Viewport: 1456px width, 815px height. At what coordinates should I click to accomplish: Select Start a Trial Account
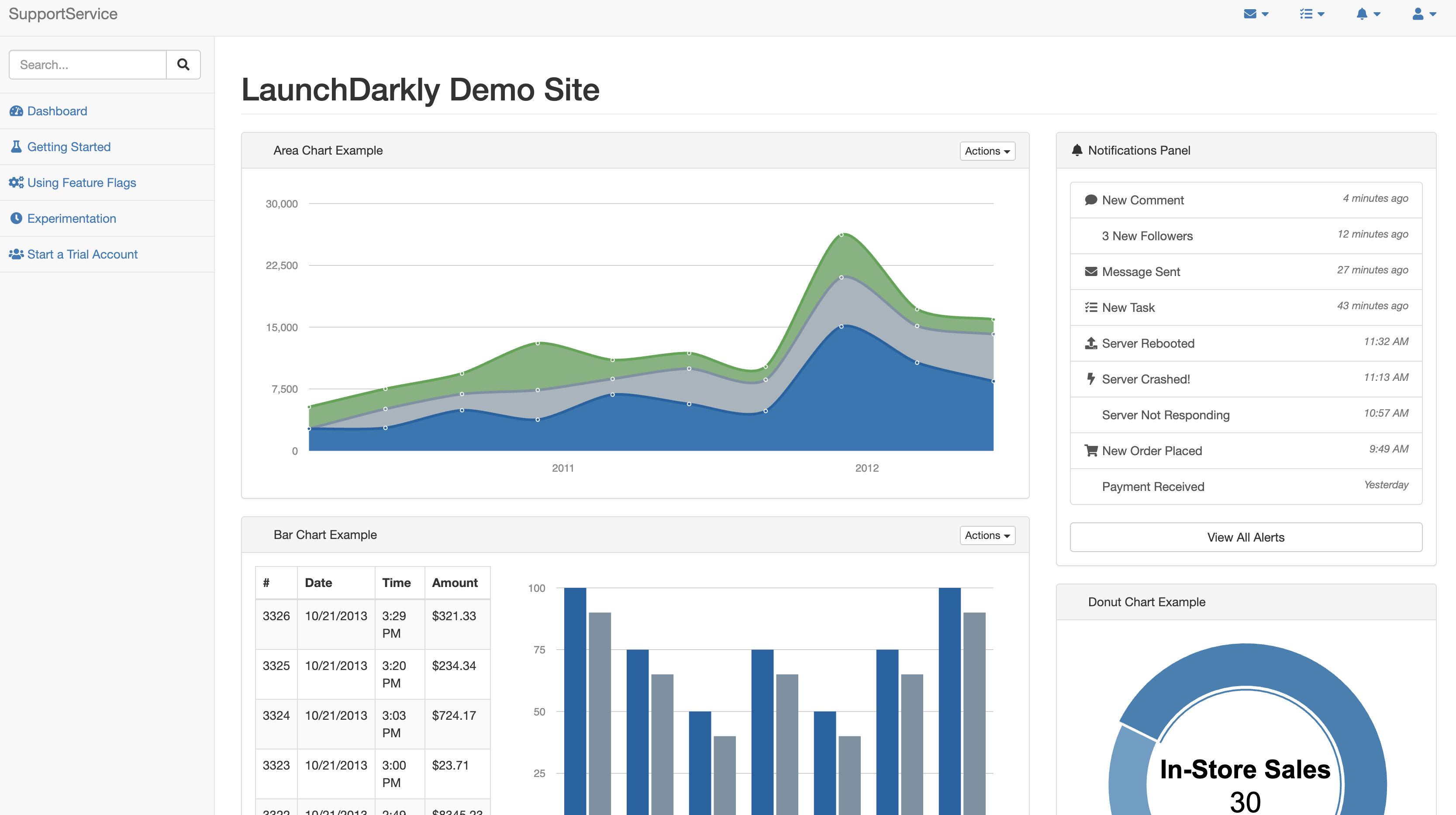(107, 254)
